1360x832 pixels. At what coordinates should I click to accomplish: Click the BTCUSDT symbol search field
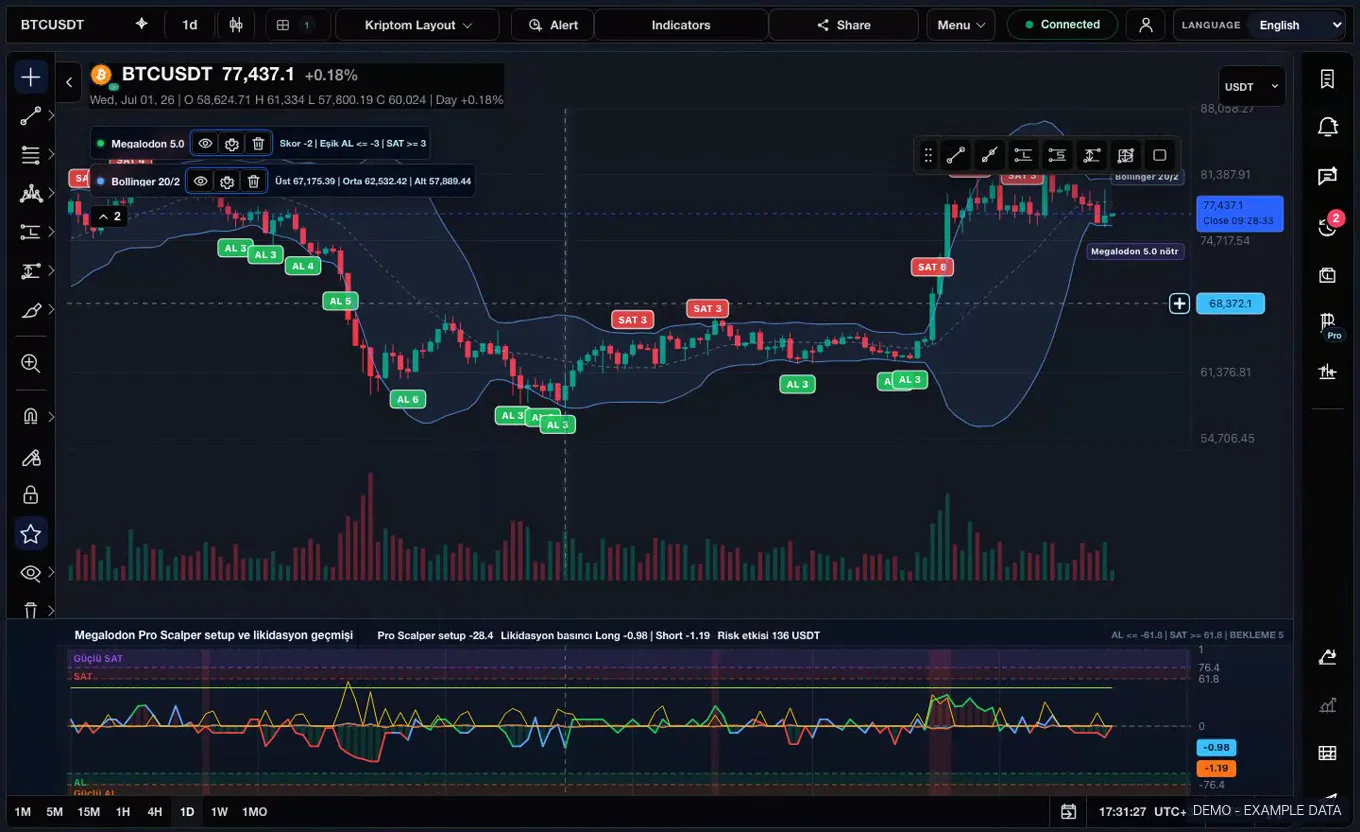[53, 25]
